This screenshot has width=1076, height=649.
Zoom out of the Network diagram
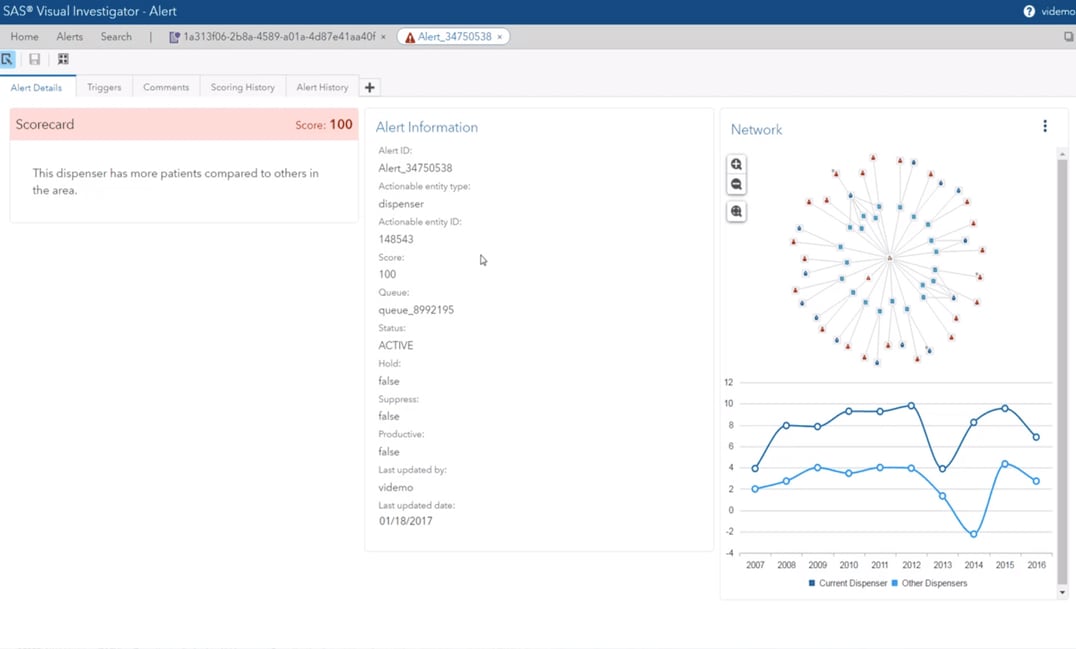(x=736, y=184)
